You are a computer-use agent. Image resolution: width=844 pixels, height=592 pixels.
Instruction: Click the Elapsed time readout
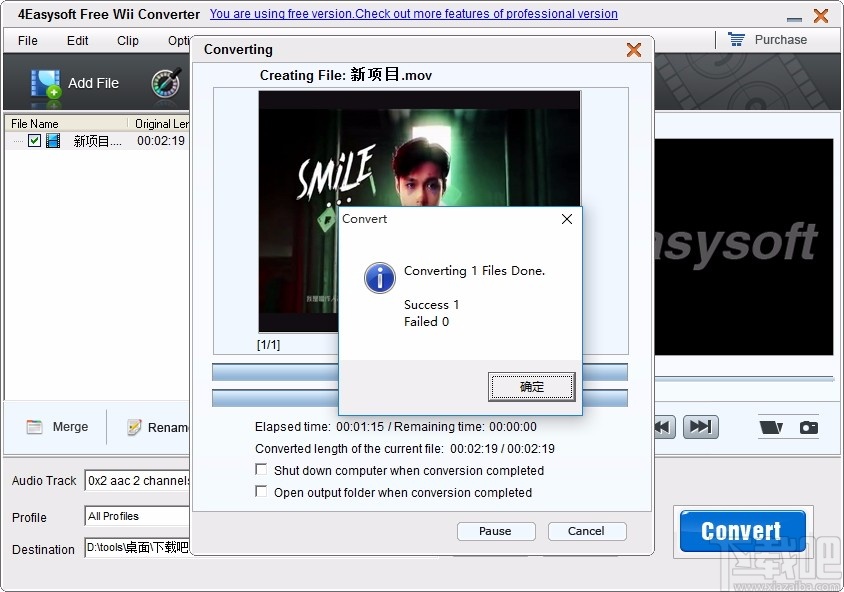(396, 427)
